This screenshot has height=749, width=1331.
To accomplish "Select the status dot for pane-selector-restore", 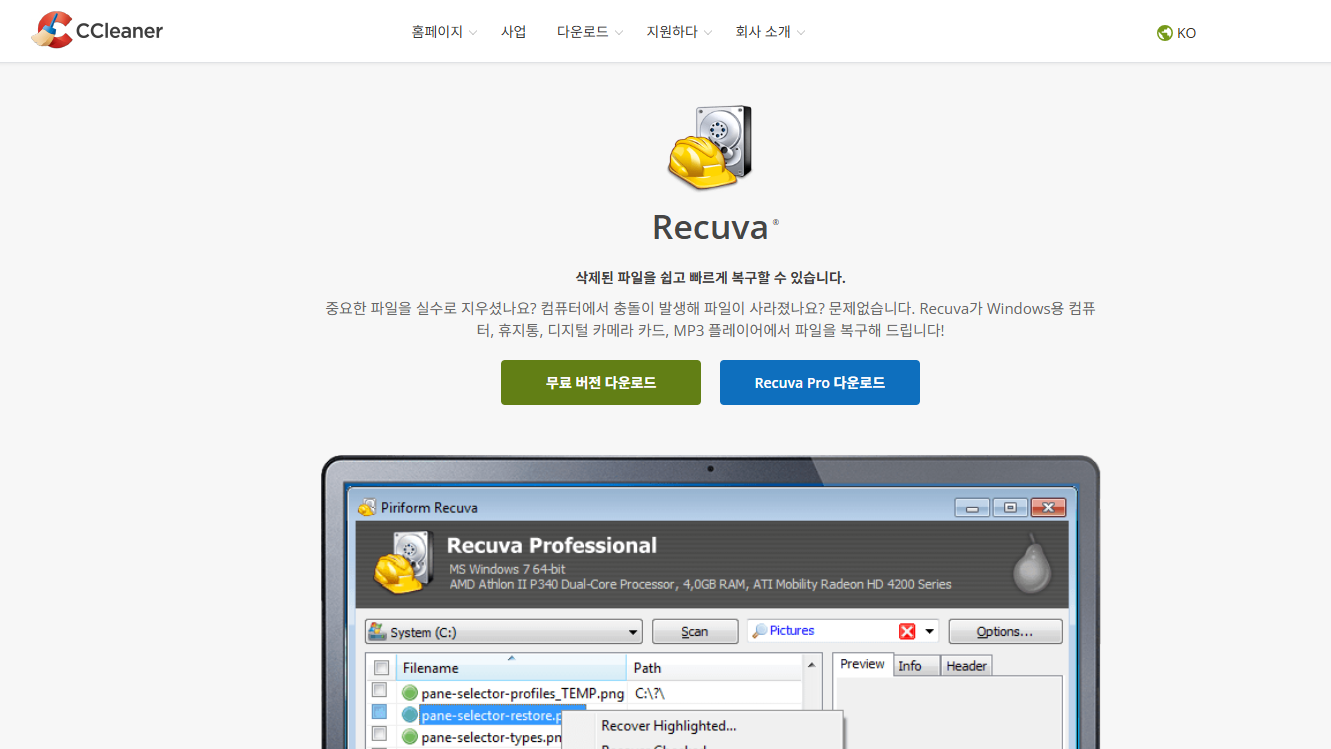I will click(x=409, y=715).
